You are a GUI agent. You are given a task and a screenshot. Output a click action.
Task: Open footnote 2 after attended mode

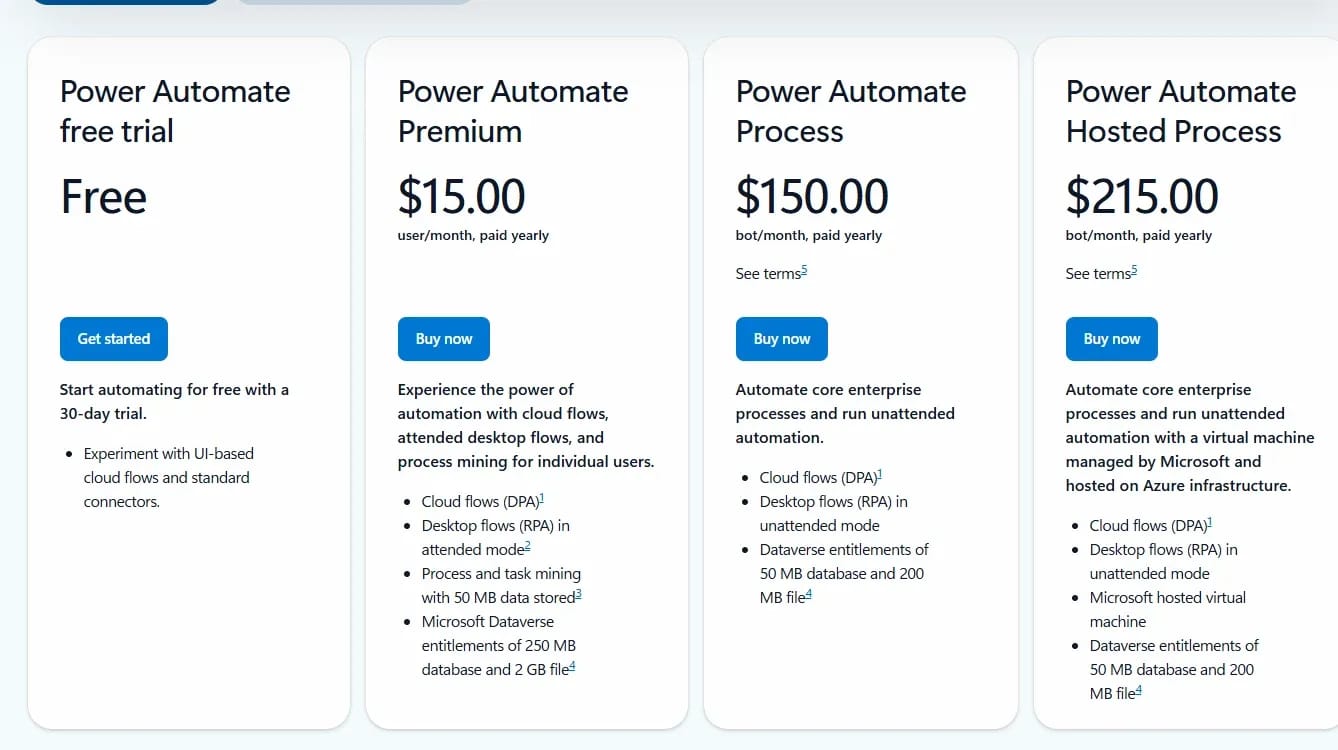(x=528, y=546)
